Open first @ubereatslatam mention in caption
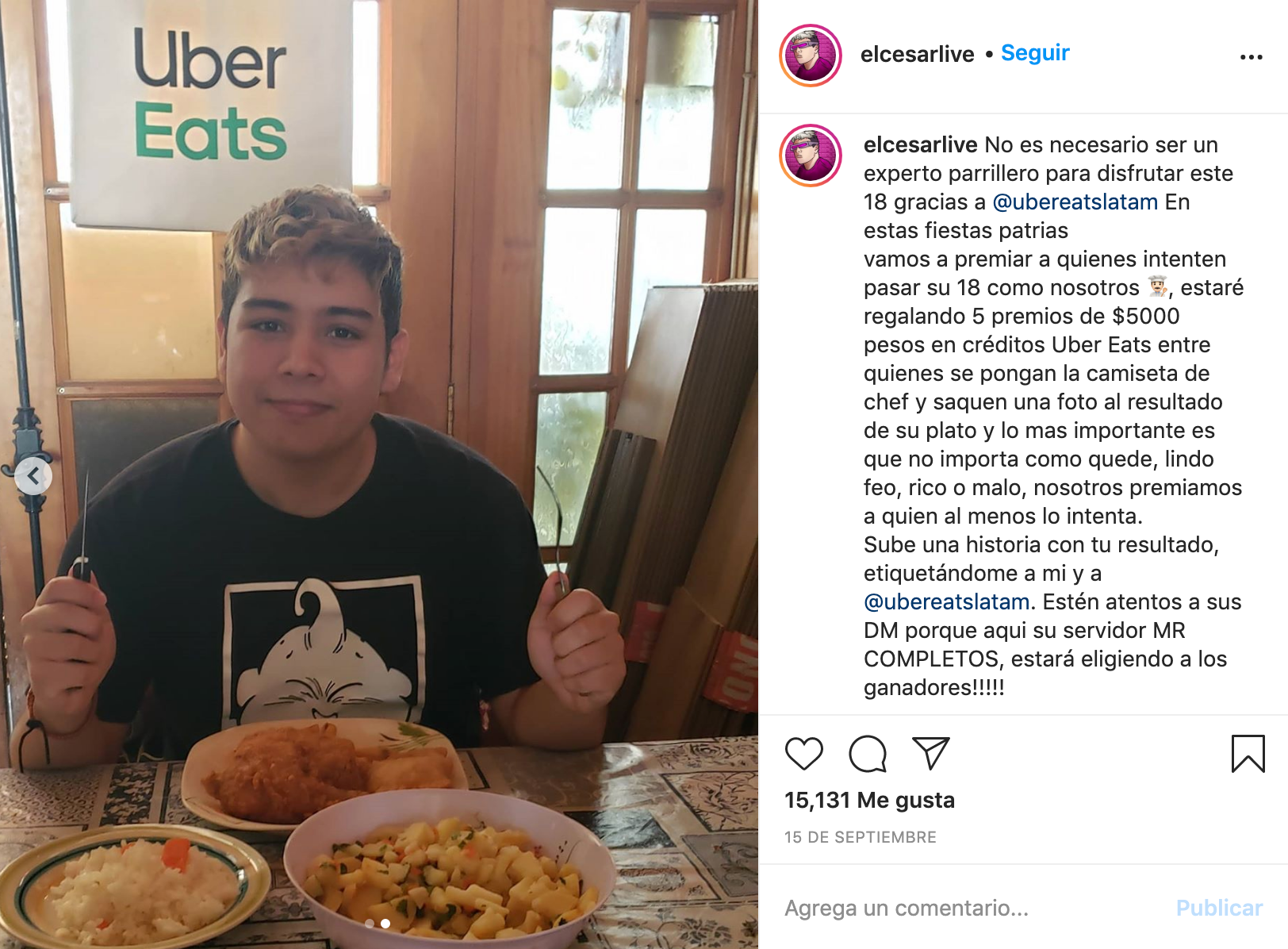Image resolution: width=1288 pixels, height=949 pixels. [x=1075, y=202]
